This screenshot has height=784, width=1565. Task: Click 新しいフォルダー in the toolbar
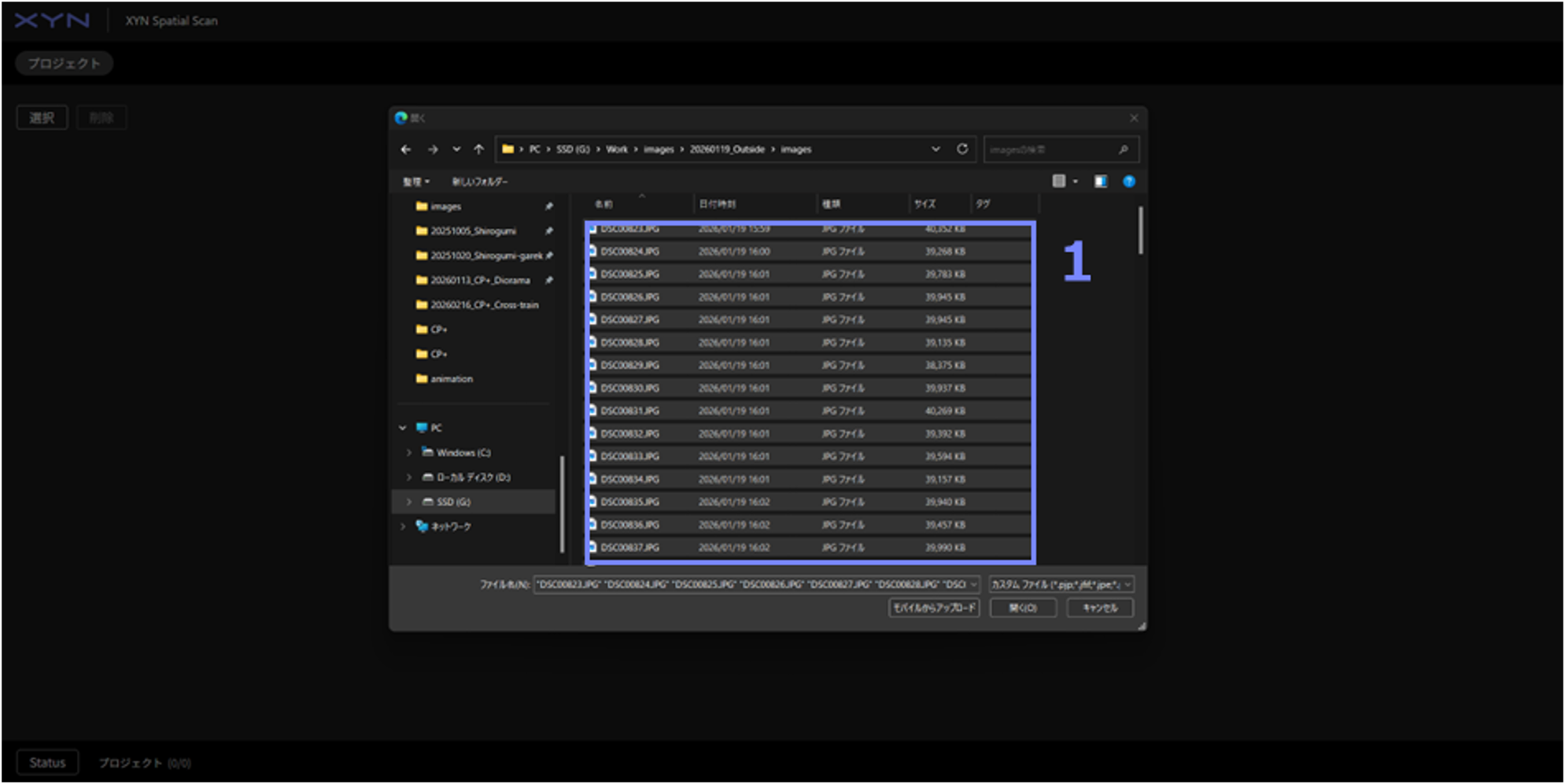(x=479, y=182)
